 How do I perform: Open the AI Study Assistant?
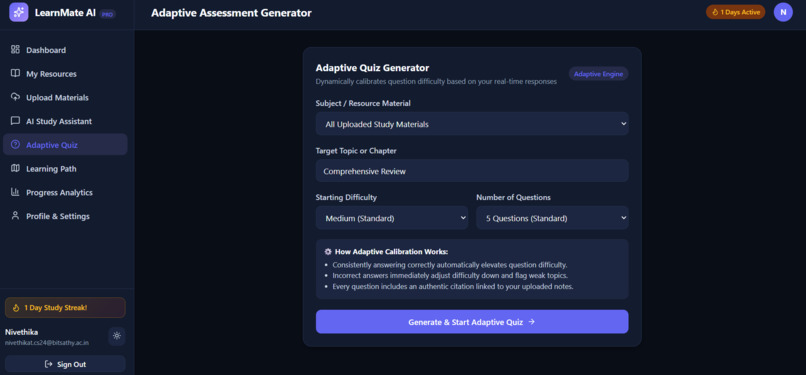65,121
